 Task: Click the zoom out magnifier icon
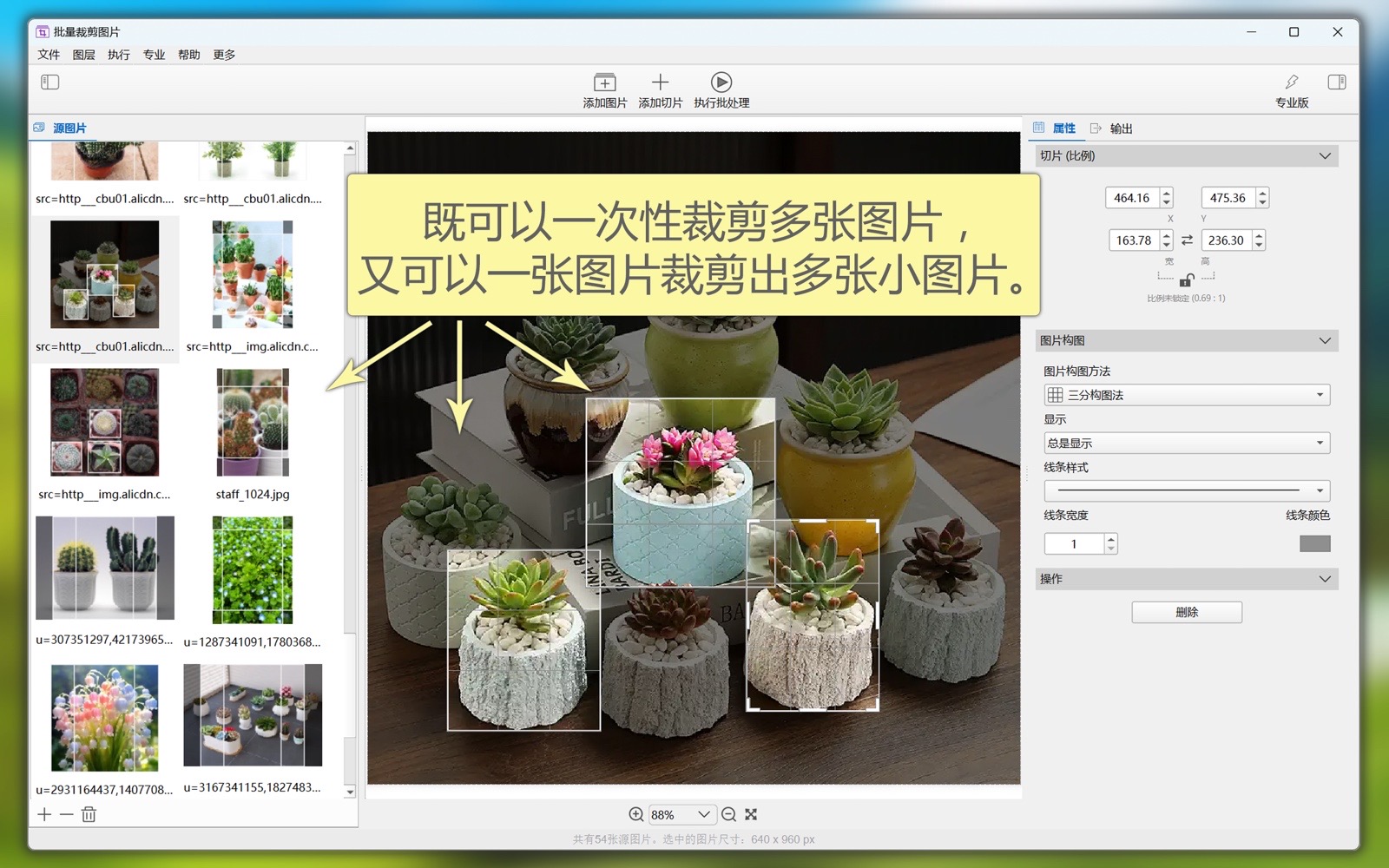728,814
